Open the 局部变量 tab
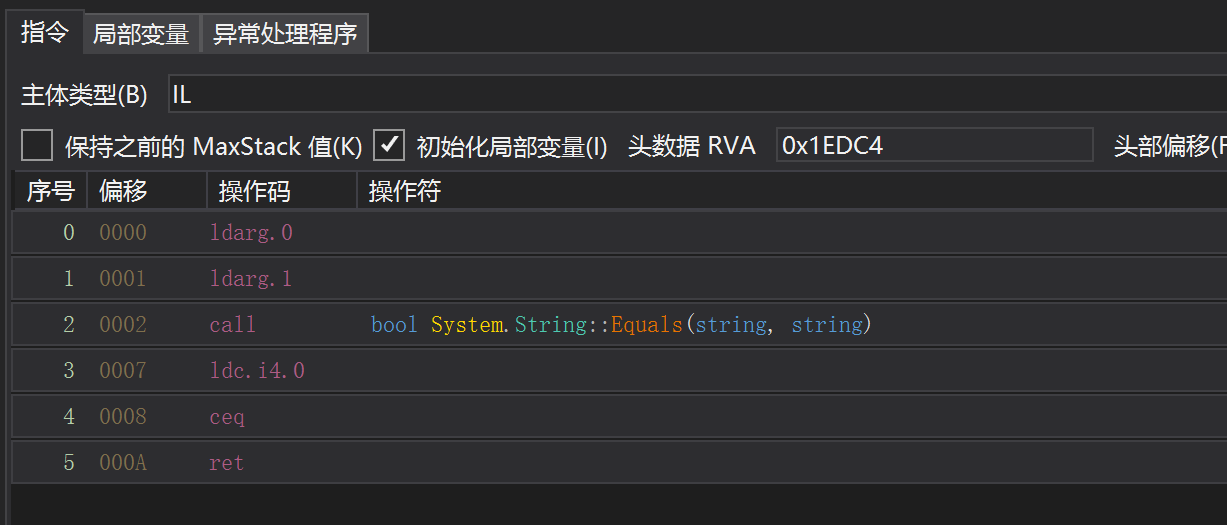This screenshot has height=525, width=1227. [141, 34]
